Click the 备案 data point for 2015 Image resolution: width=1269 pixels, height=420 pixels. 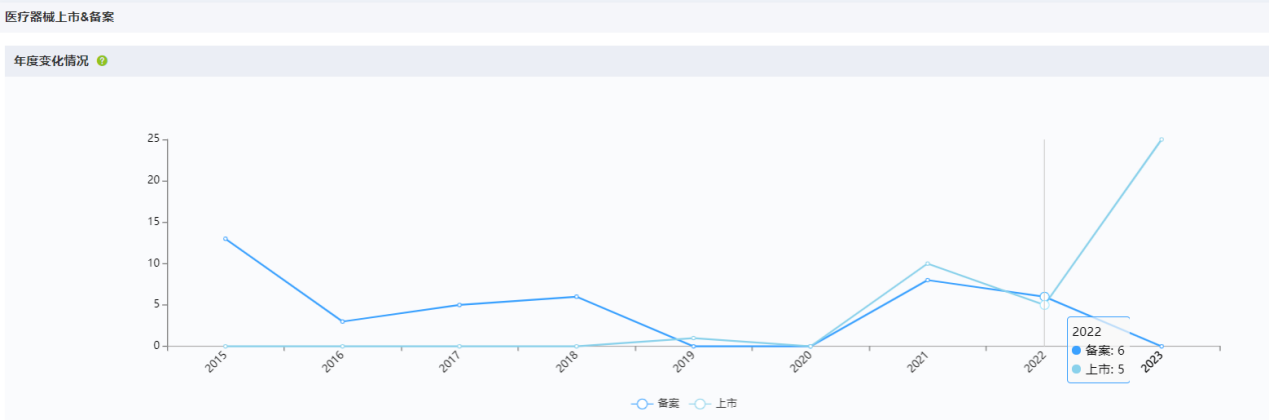226,239
